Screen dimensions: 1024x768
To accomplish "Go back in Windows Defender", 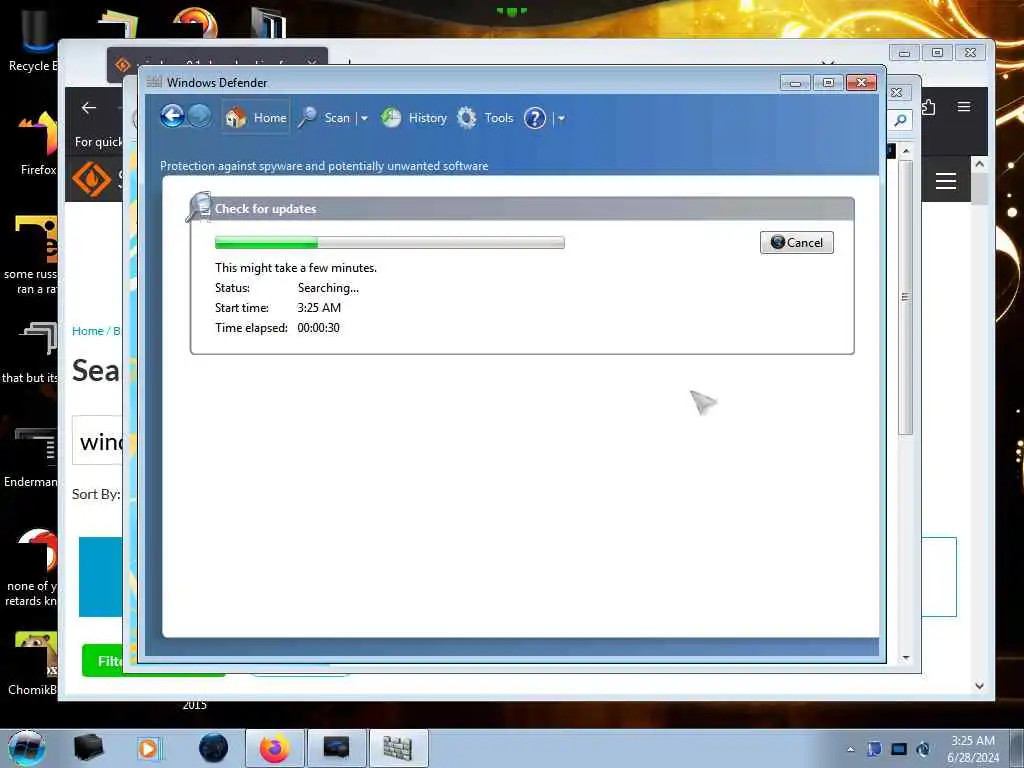I will pos(172,117).
